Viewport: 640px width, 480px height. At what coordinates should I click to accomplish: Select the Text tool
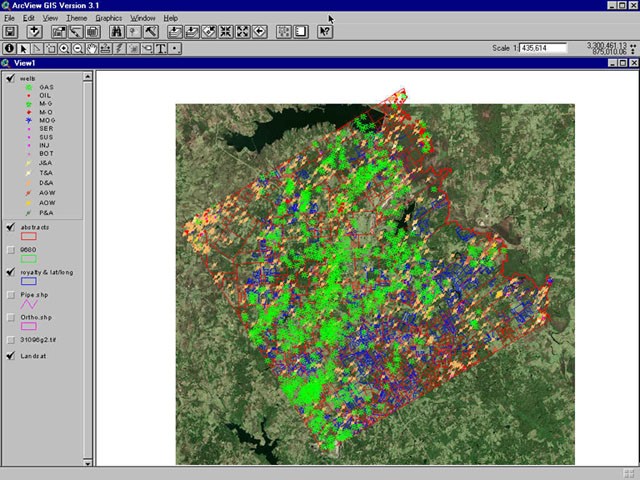tap(161, 47)
